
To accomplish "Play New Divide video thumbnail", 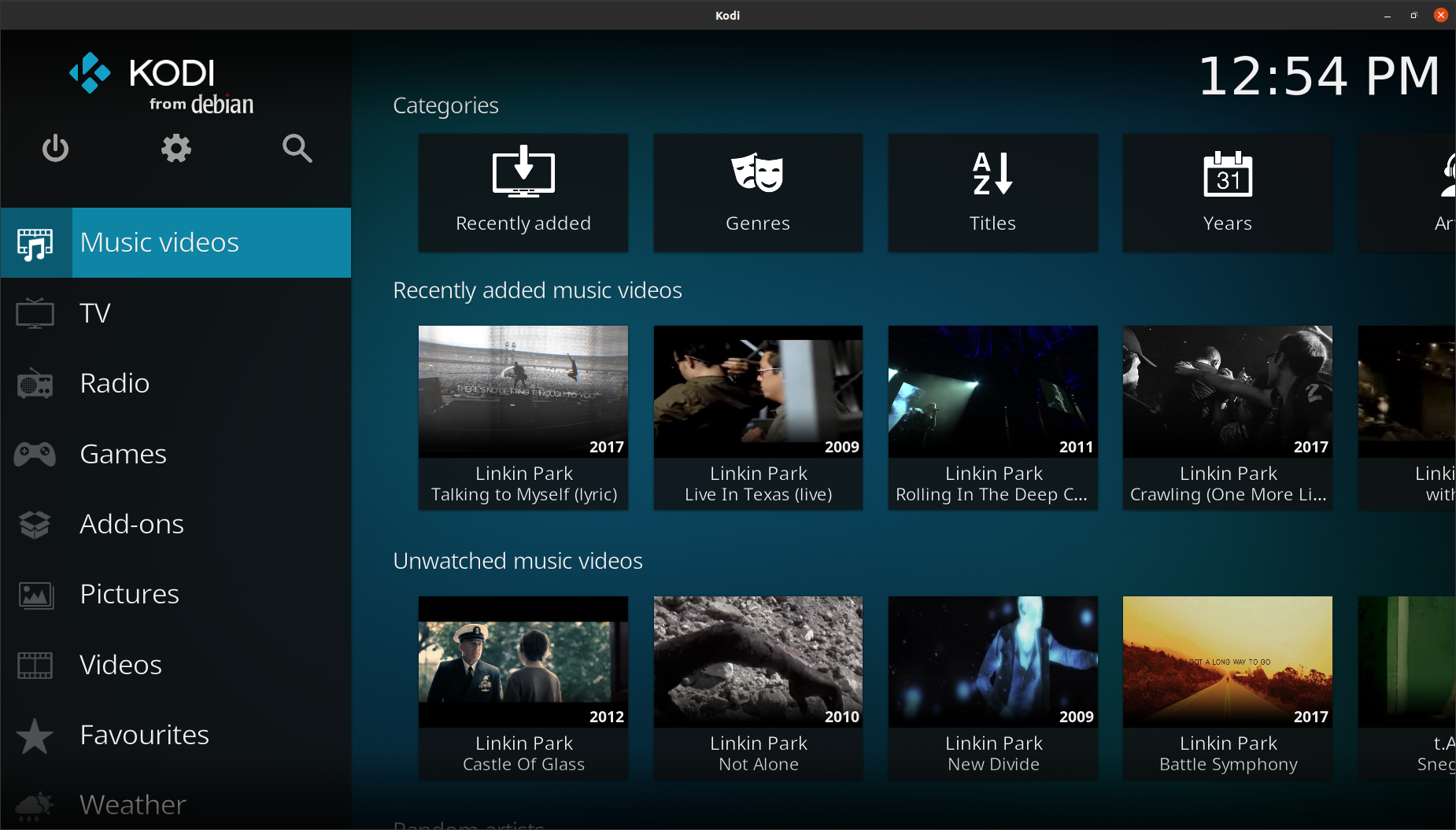I will click(992, 662).
